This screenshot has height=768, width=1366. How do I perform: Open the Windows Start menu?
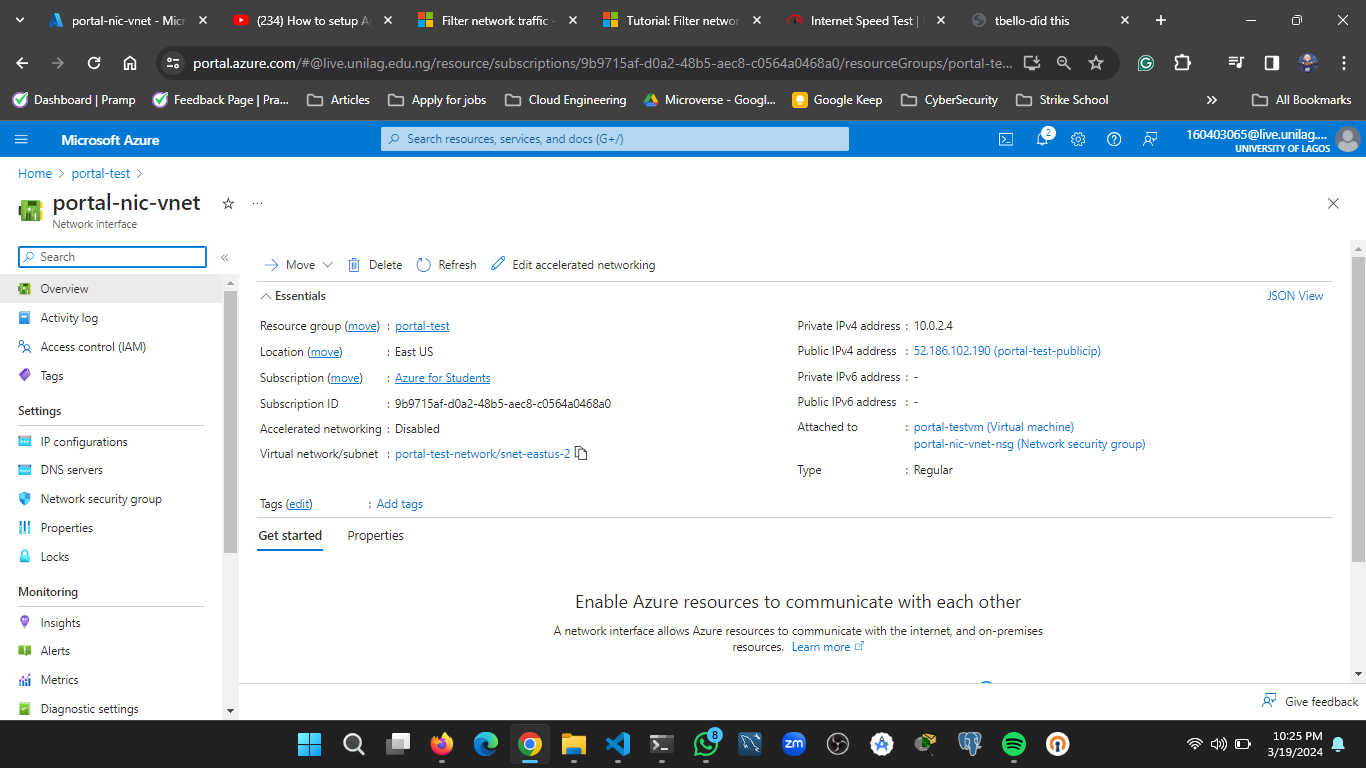tap(310, 744)
